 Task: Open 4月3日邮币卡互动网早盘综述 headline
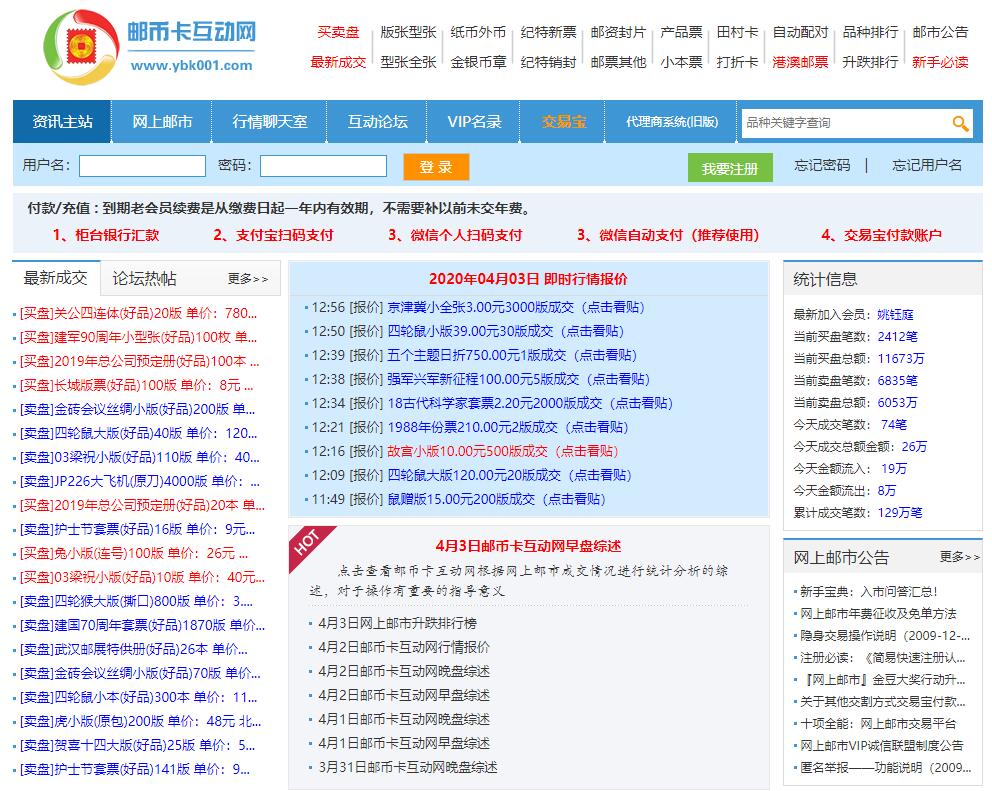(x=528, y=545)
